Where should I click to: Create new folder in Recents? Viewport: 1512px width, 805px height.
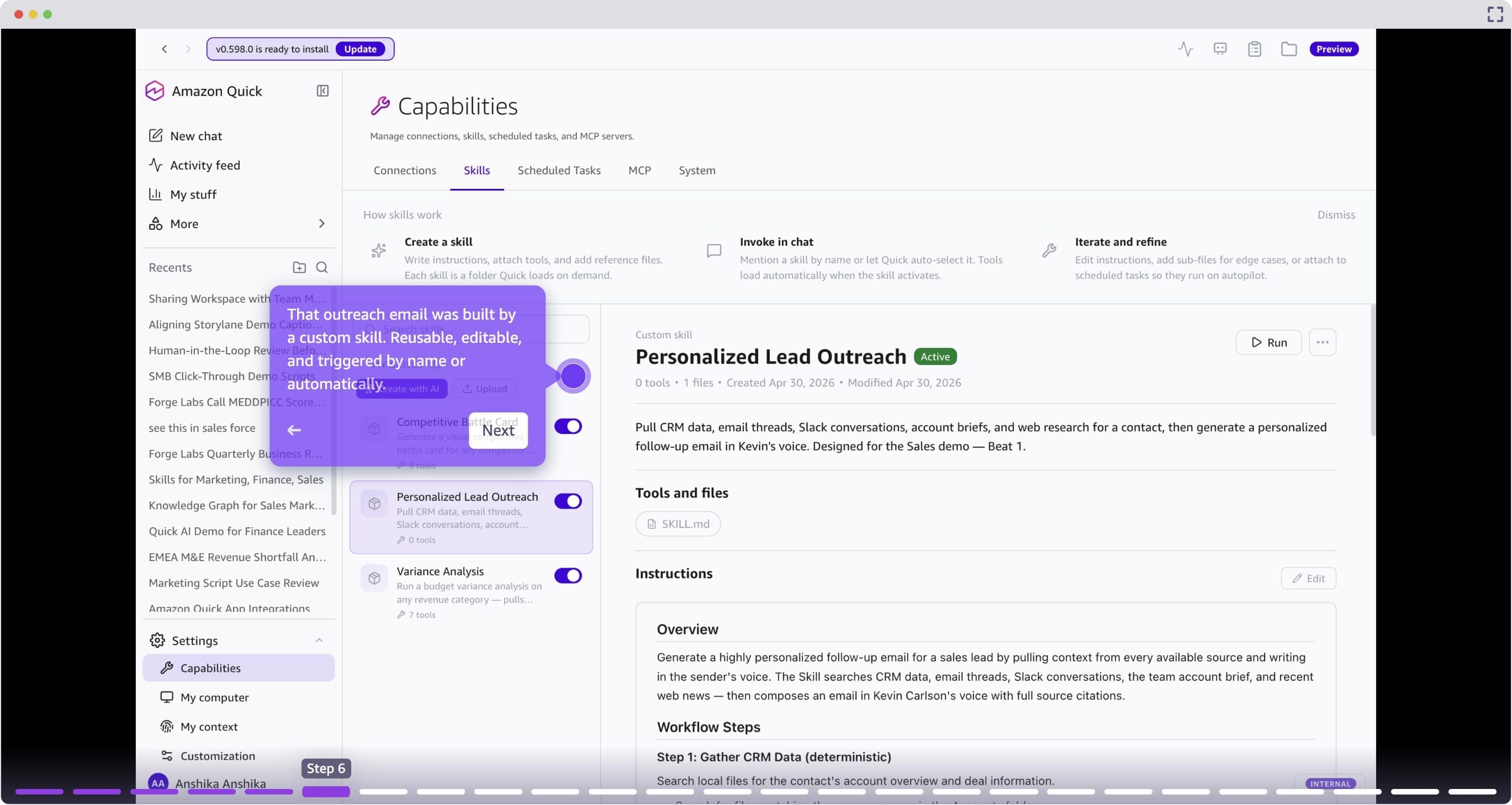coord(299,267)
